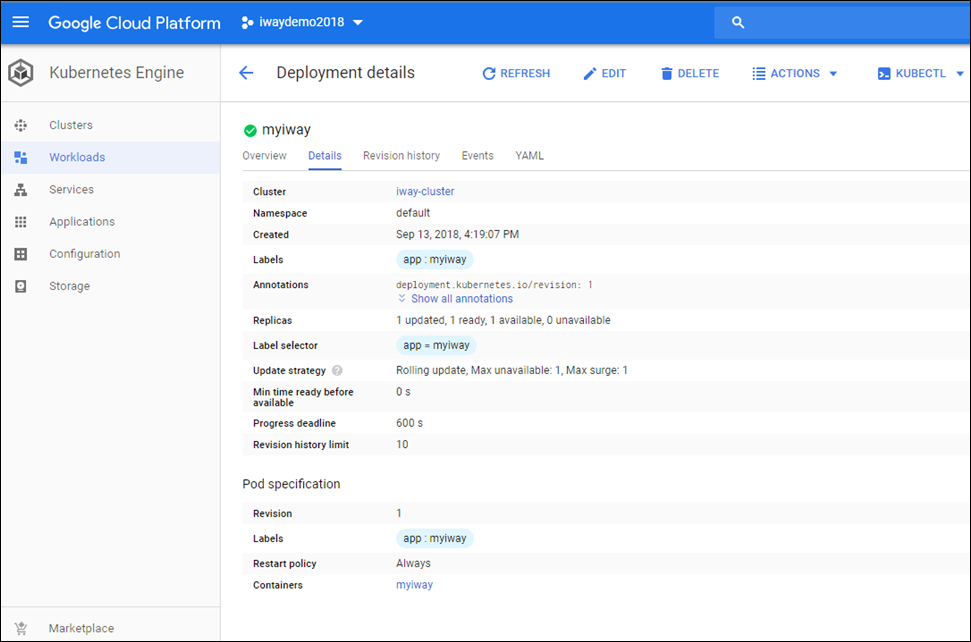Click the REFRESH button label

[525, 74]
